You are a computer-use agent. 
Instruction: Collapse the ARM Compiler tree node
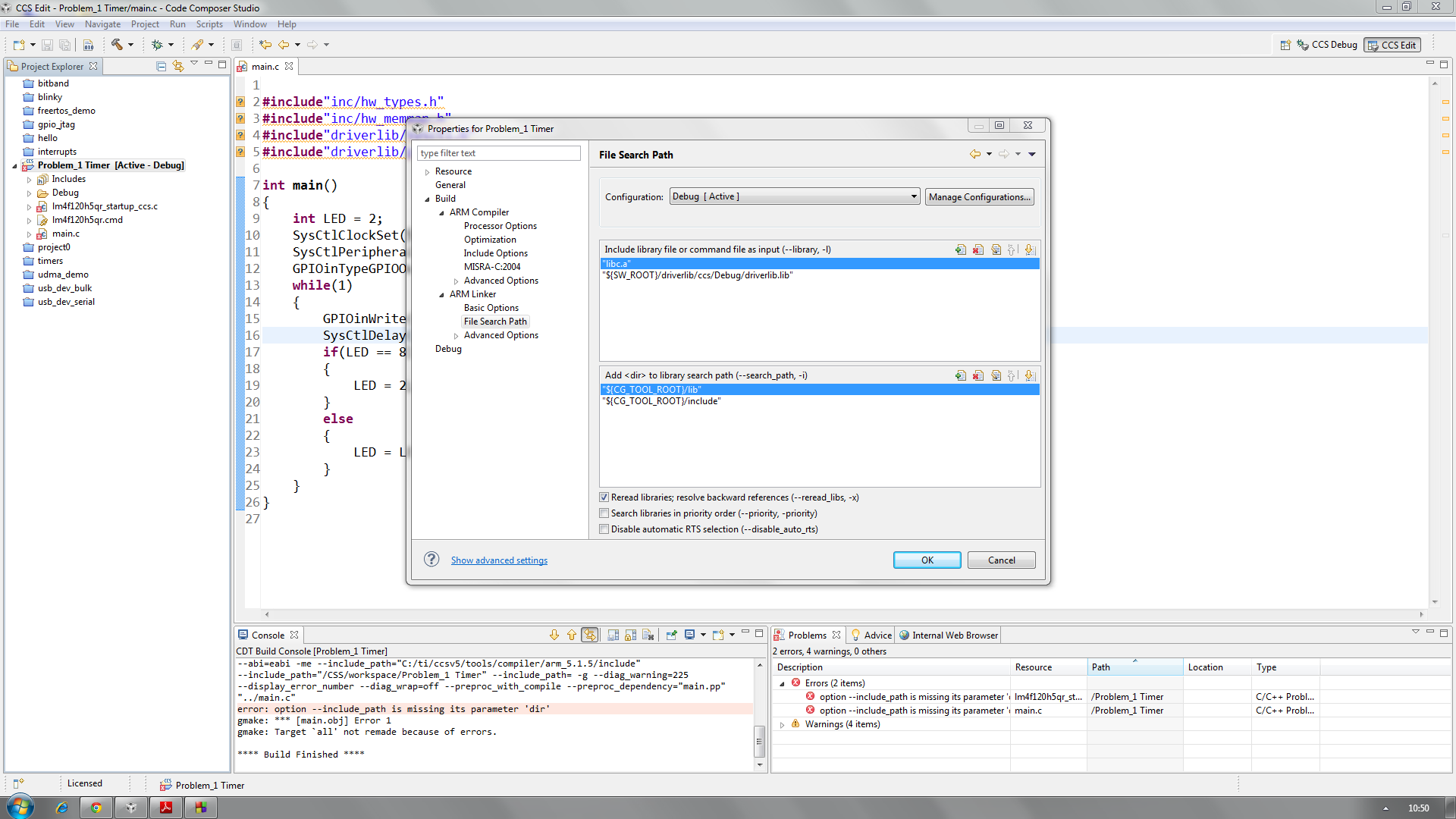pos(441,212)
